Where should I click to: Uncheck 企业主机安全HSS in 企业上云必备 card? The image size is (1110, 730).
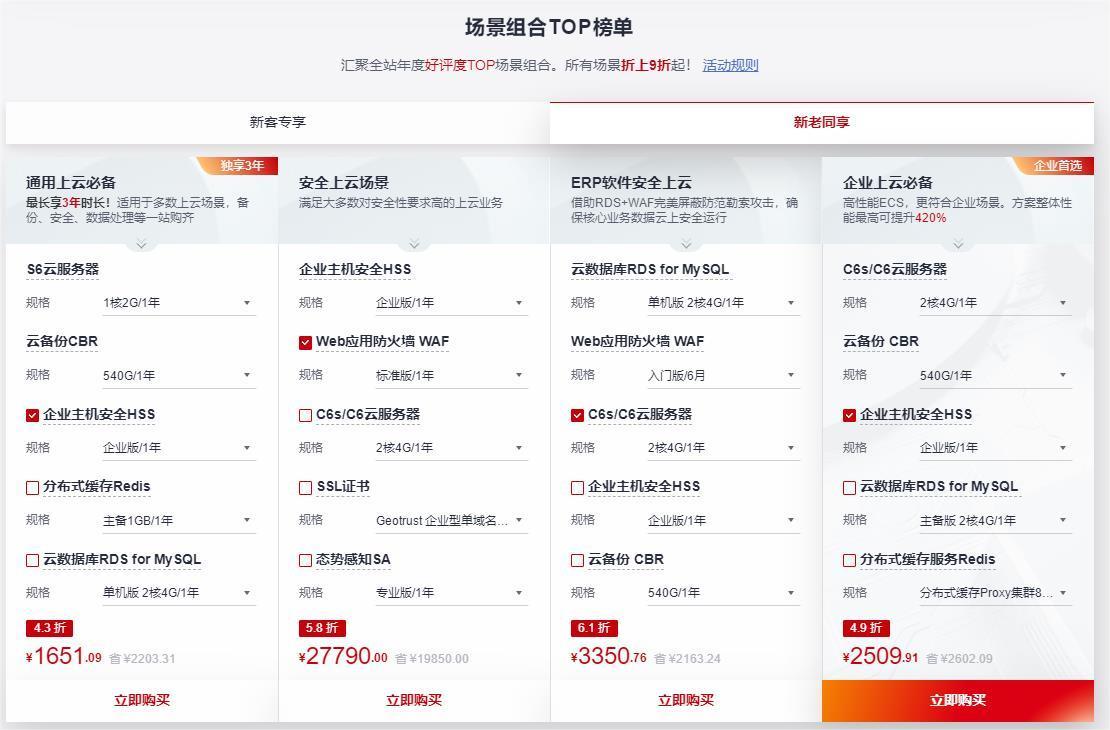849,416
